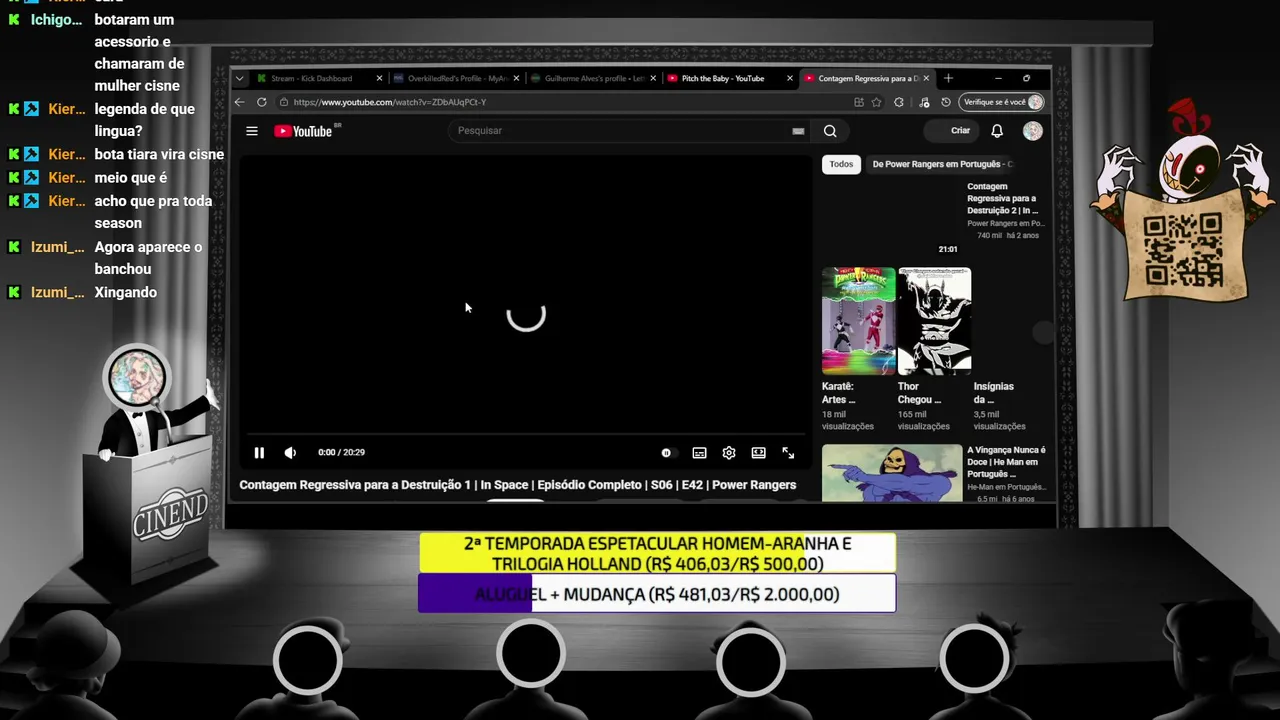
Task: Click chat message 'Xingando'
Action: 126,292
